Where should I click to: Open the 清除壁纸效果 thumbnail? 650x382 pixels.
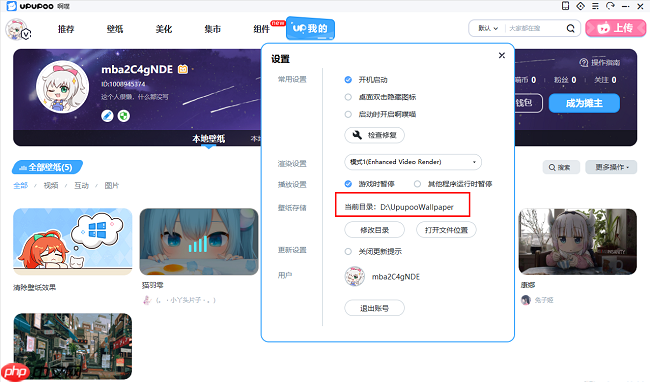coord(73,242)
